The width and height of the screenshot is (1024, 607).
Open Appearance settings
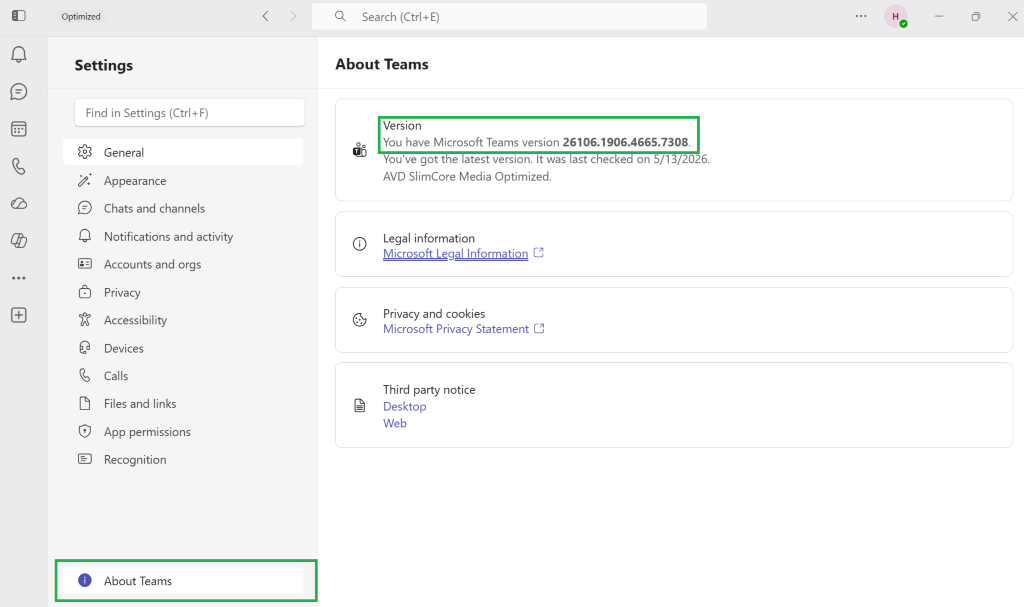183,180
